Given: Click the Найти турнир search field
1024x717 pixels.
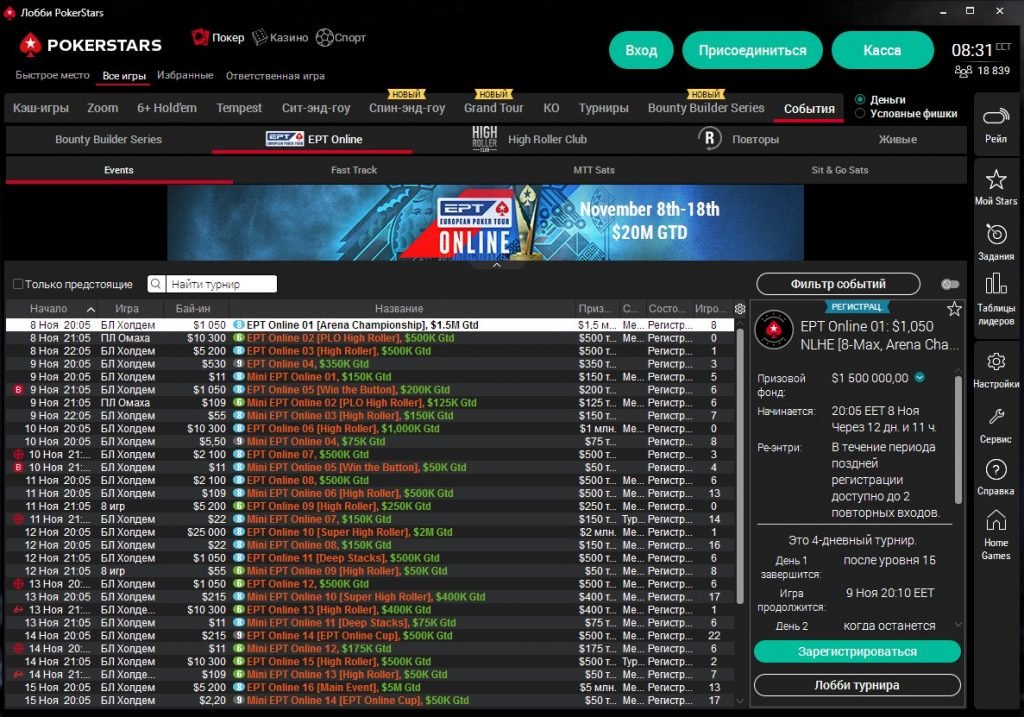Looking at the screenshot, I should [x=220, y=284].
